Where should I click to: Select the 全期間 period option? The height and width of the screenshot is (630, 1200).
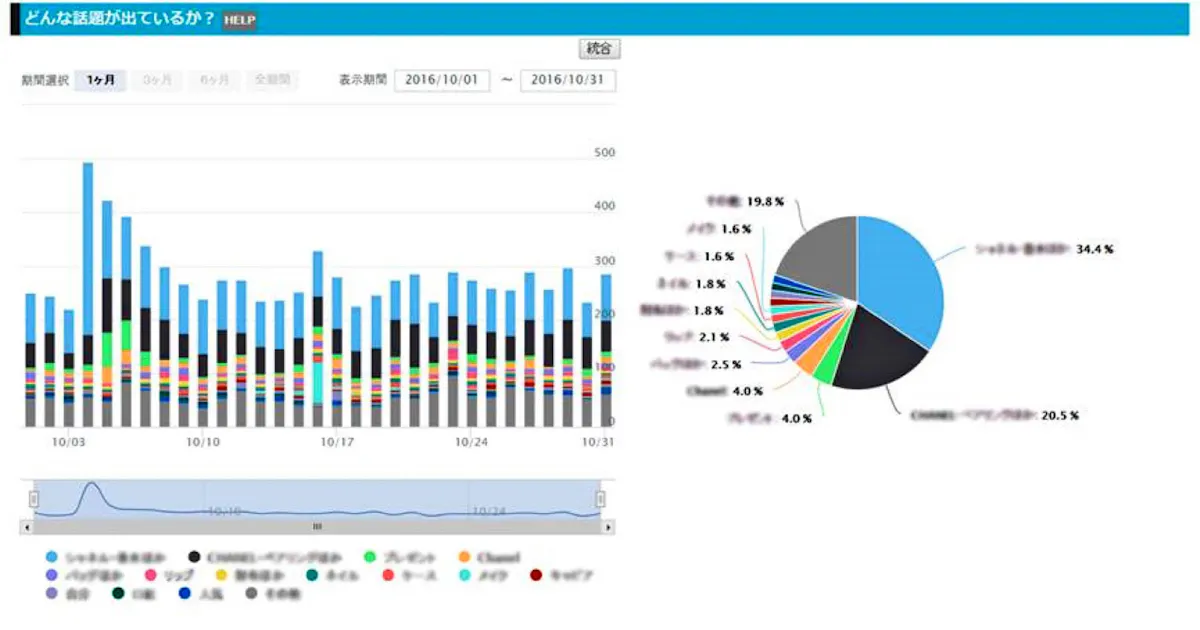(271, 80)
